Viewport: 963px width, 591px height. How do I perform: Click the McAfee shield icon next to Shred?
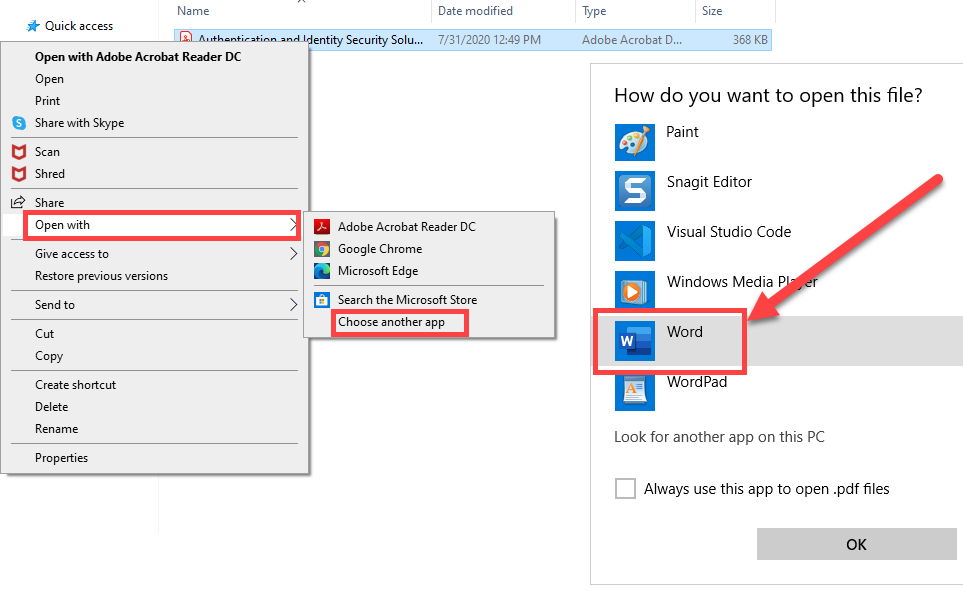[19, 174]
